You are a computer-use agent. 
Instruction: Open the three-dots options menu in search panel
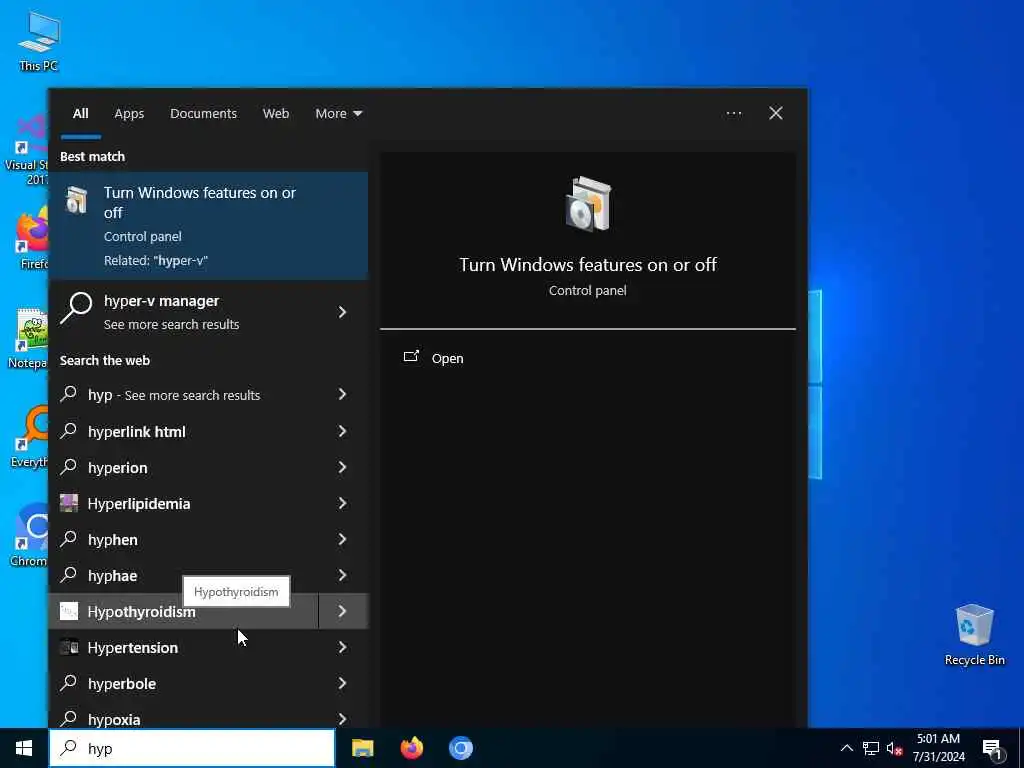click(734, 114)
